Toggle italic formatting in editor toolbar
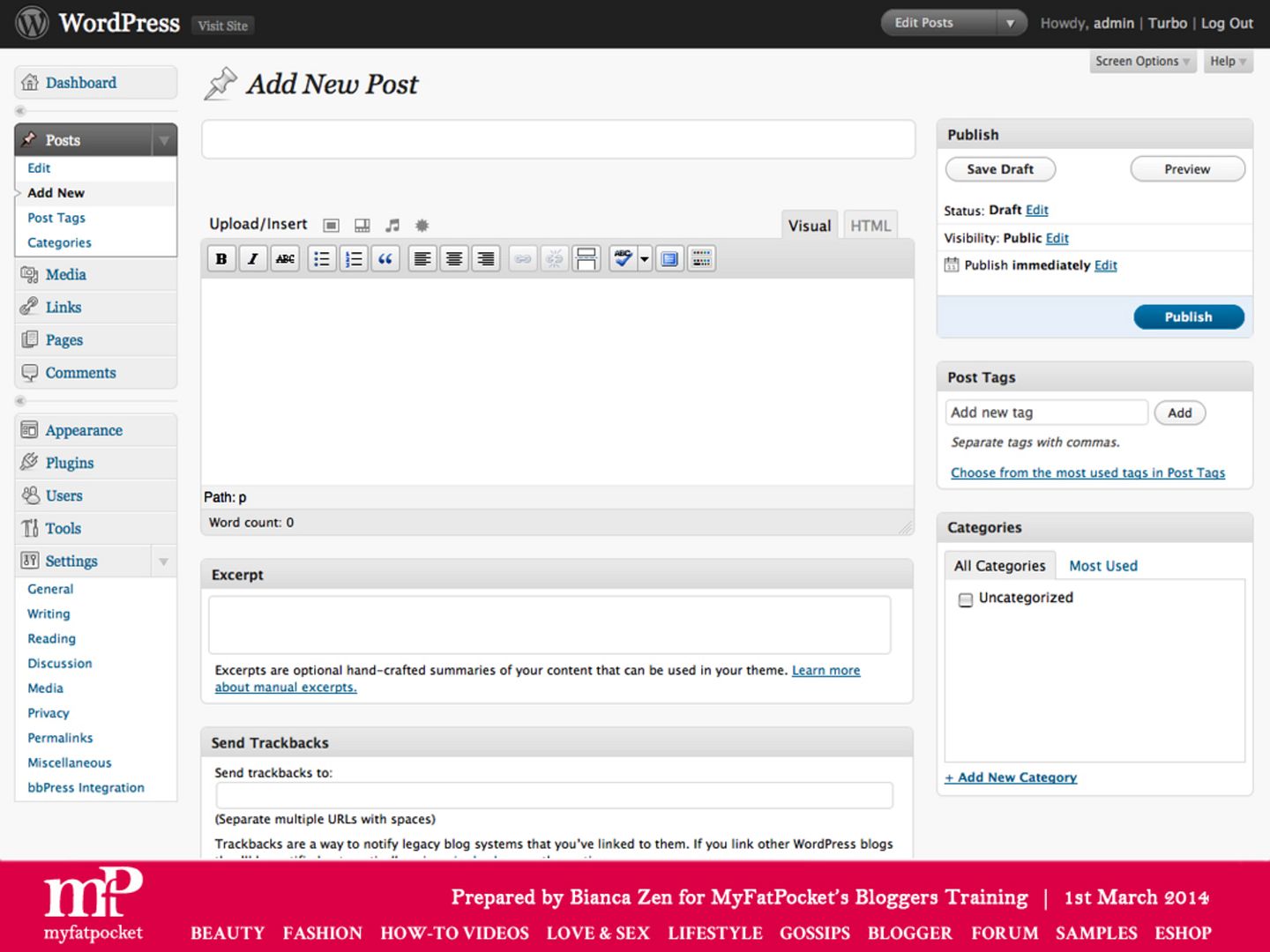 253,259
